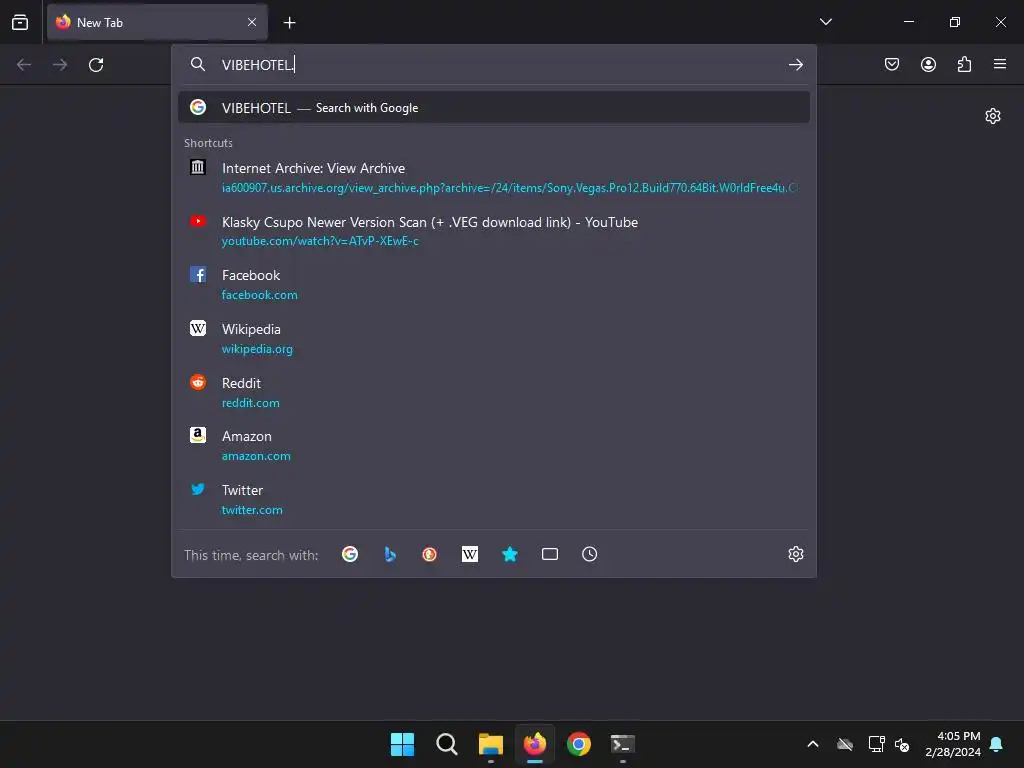Open search settings gear in dropdown

click(x=795, y=554)
